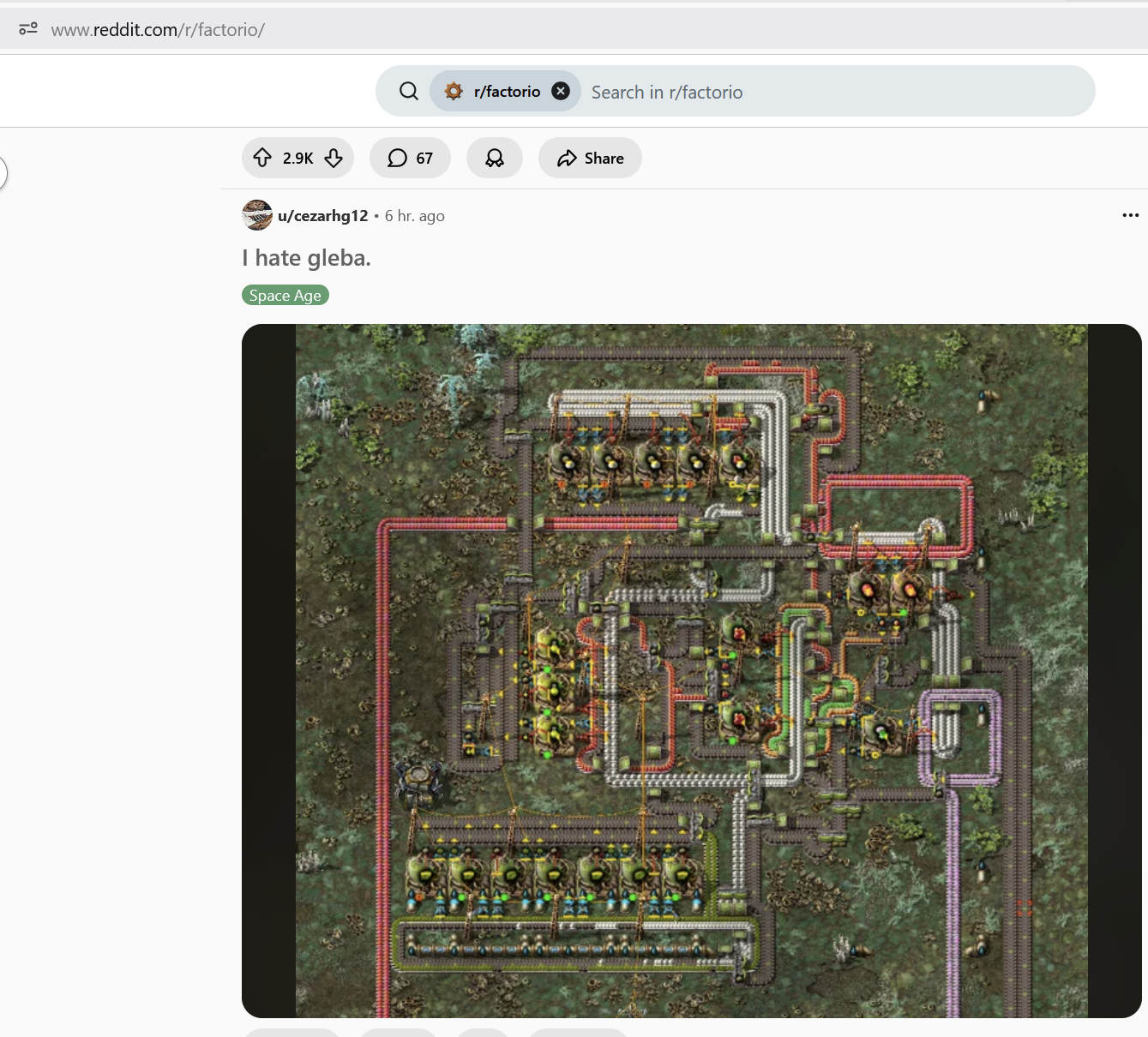Select the Space Age flair tag
Image resolution: width=1148 pixels, height=1037 pixels.
coord(285,295)
